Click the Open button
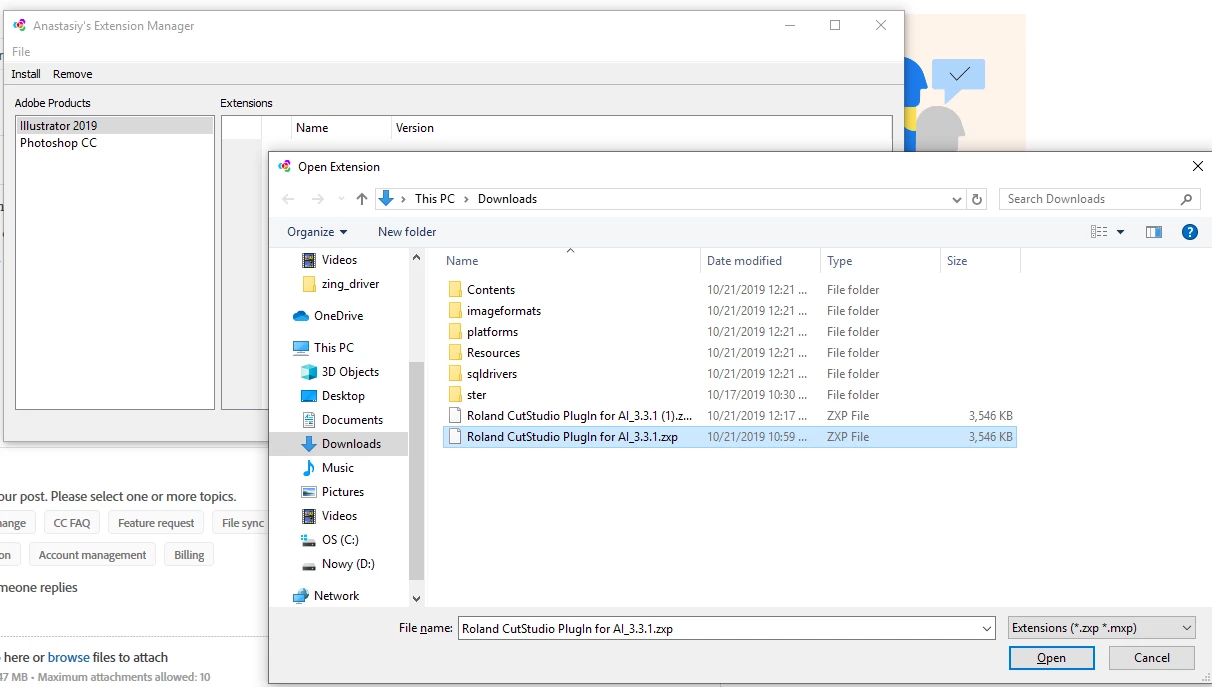 pyautogui.click(x=1051, y=658)
